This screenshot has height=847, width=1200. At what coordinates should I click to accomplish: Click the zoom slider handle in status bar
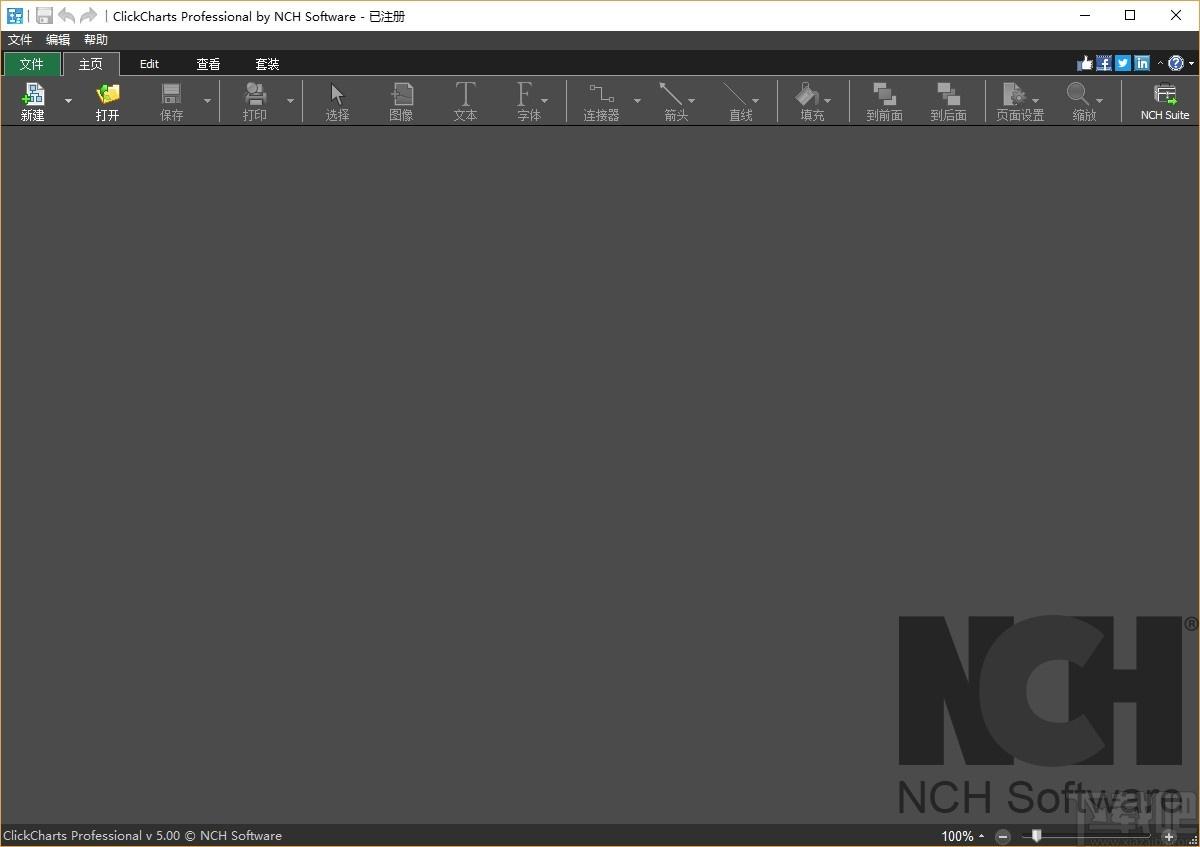(x=1037, y=836)
